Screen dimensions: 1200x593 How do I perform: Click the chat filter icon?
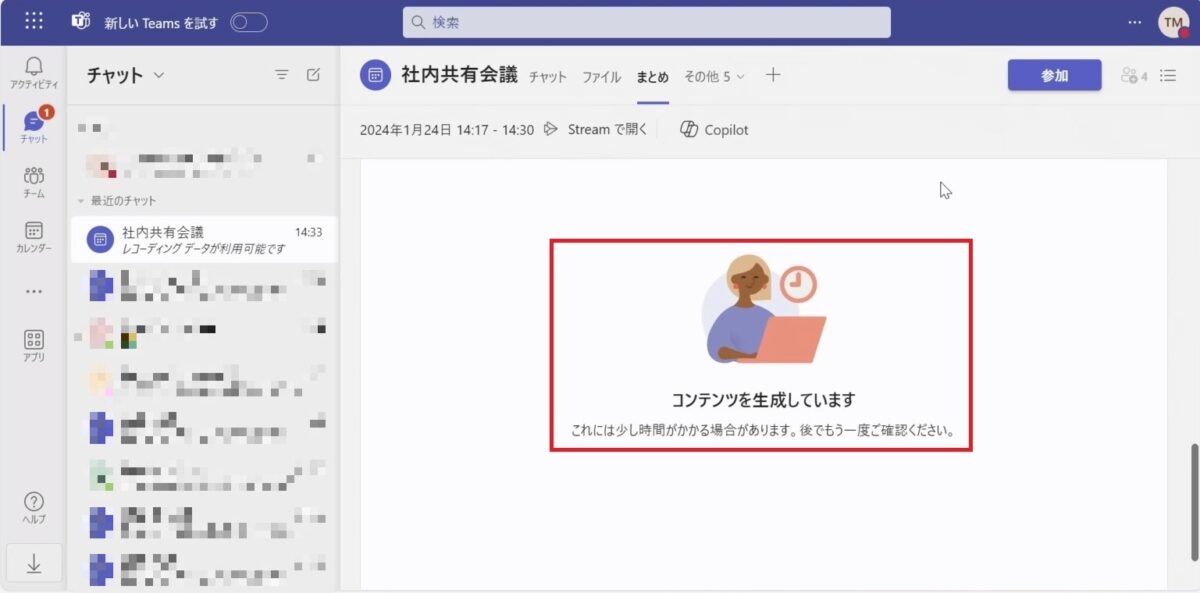pyautogui.click(x=281, y=74)
